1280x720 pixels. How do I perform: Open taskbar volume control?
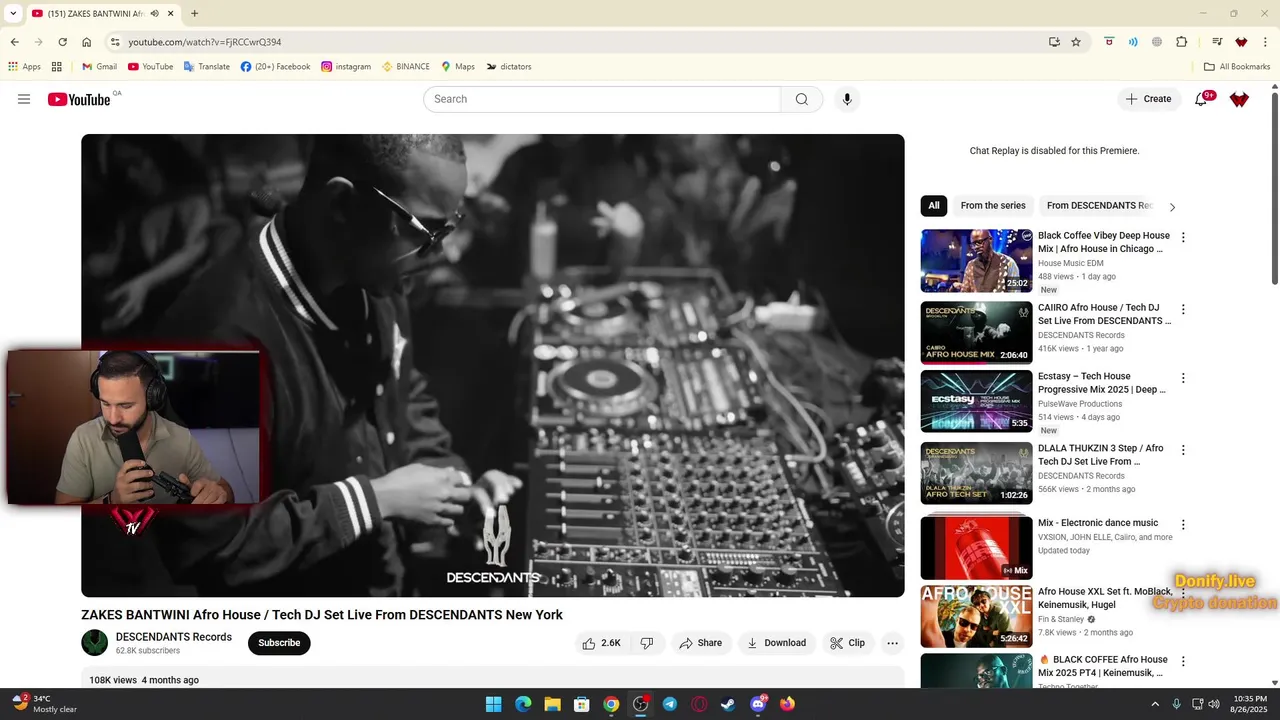(x=1213, y=704)
